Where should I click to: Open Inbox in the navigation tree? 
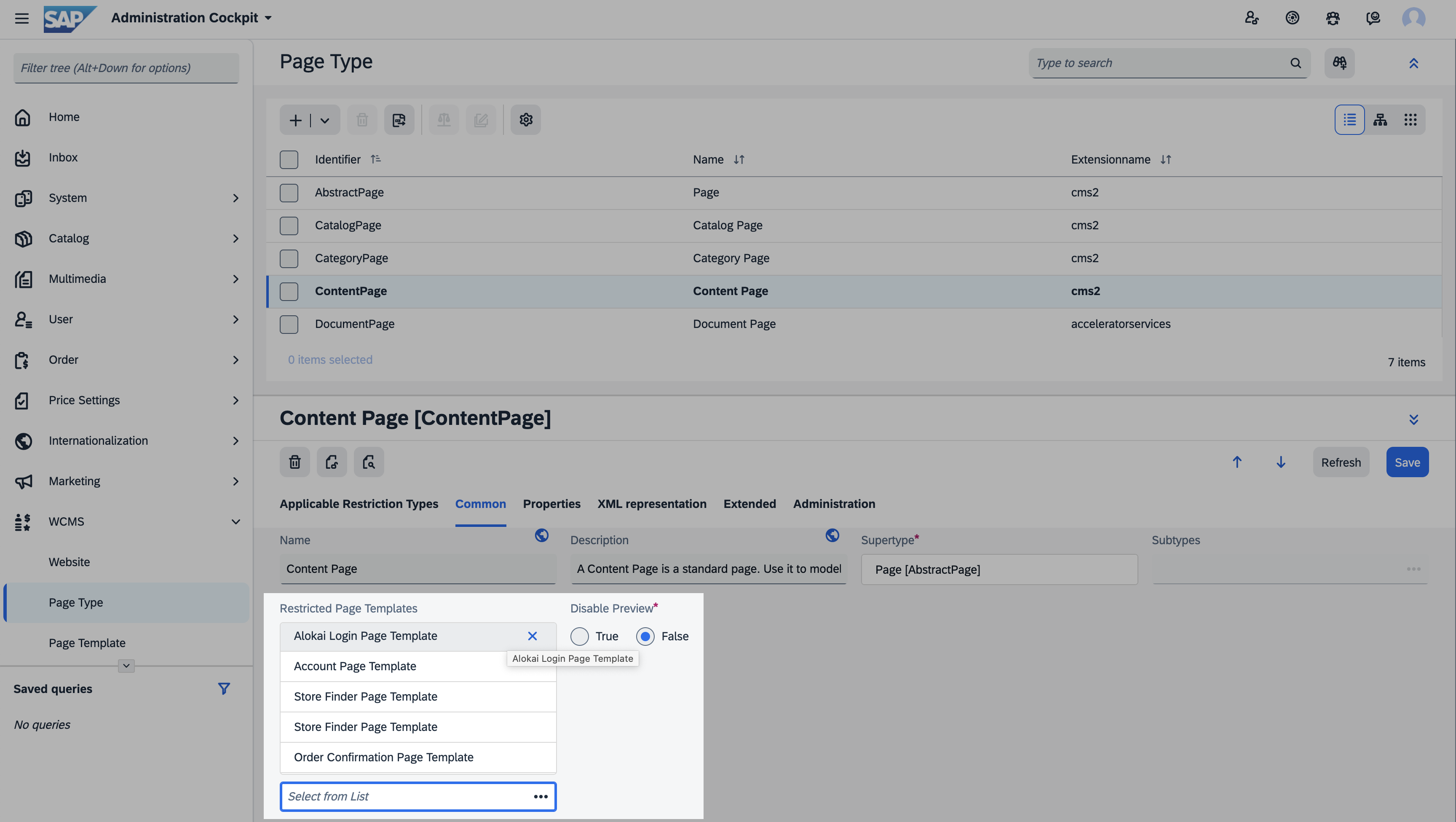pyautogui.click(x=63, y=157)
